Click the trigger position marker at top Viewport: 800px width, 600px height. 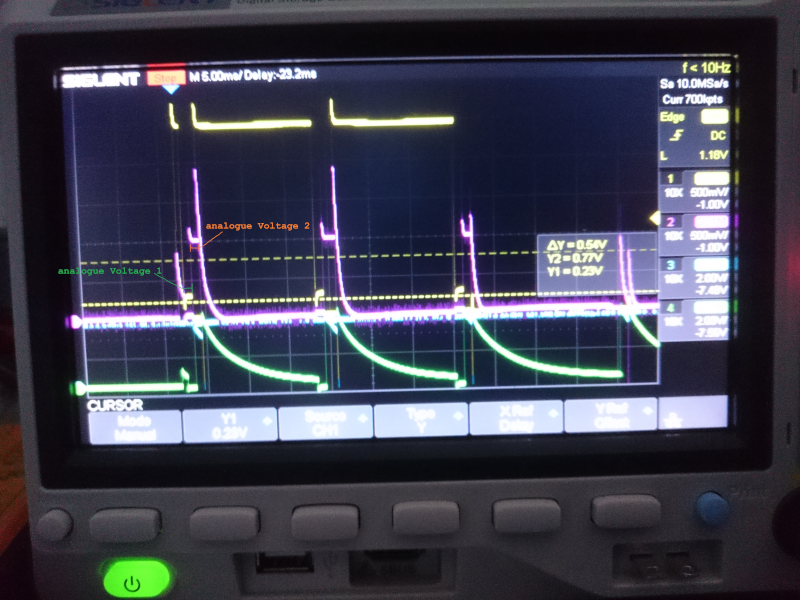click(x=171, y=90)
